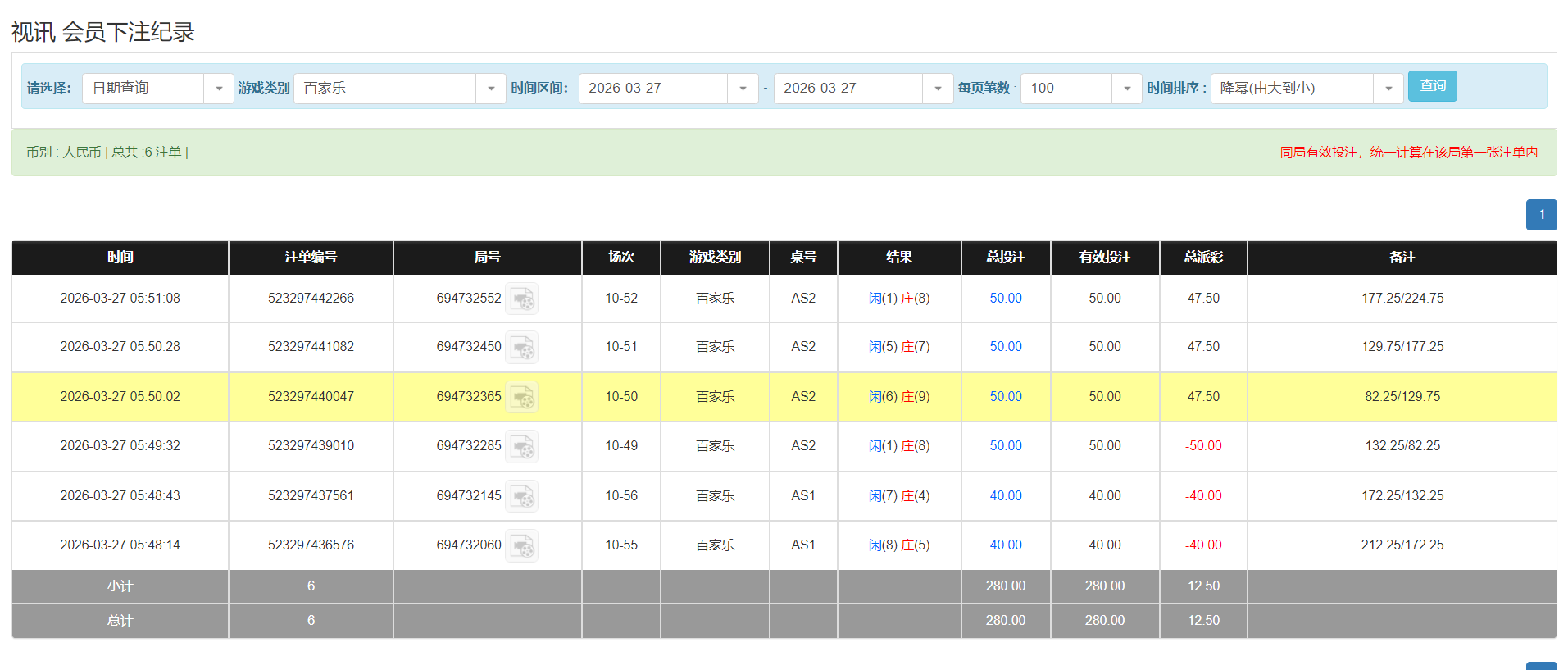This screenshot has height=670, width=1568.
Task: Open video replay icon for round 694732365
Action: [521, 397]
